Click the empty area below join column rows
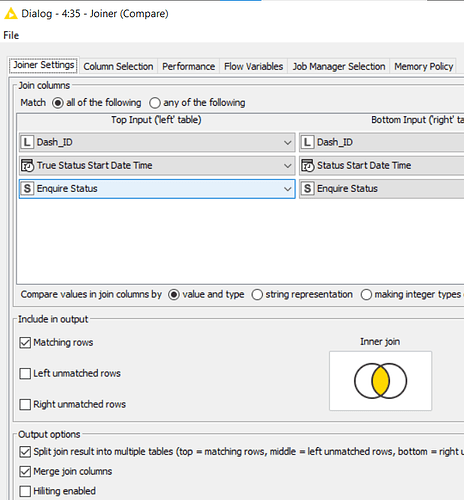 click(x=240, y=242)
